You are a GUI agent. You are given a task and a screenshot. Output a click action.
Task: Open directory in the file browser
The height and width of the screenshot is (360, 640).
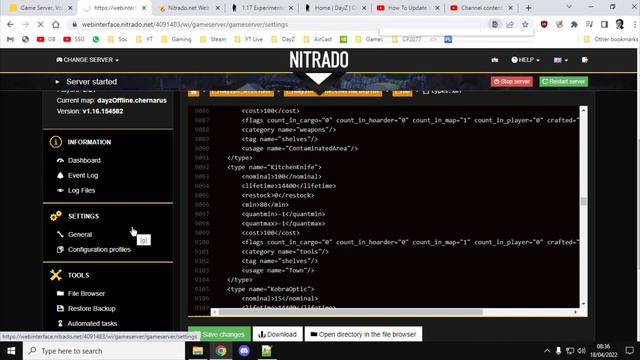coord(363,334)
